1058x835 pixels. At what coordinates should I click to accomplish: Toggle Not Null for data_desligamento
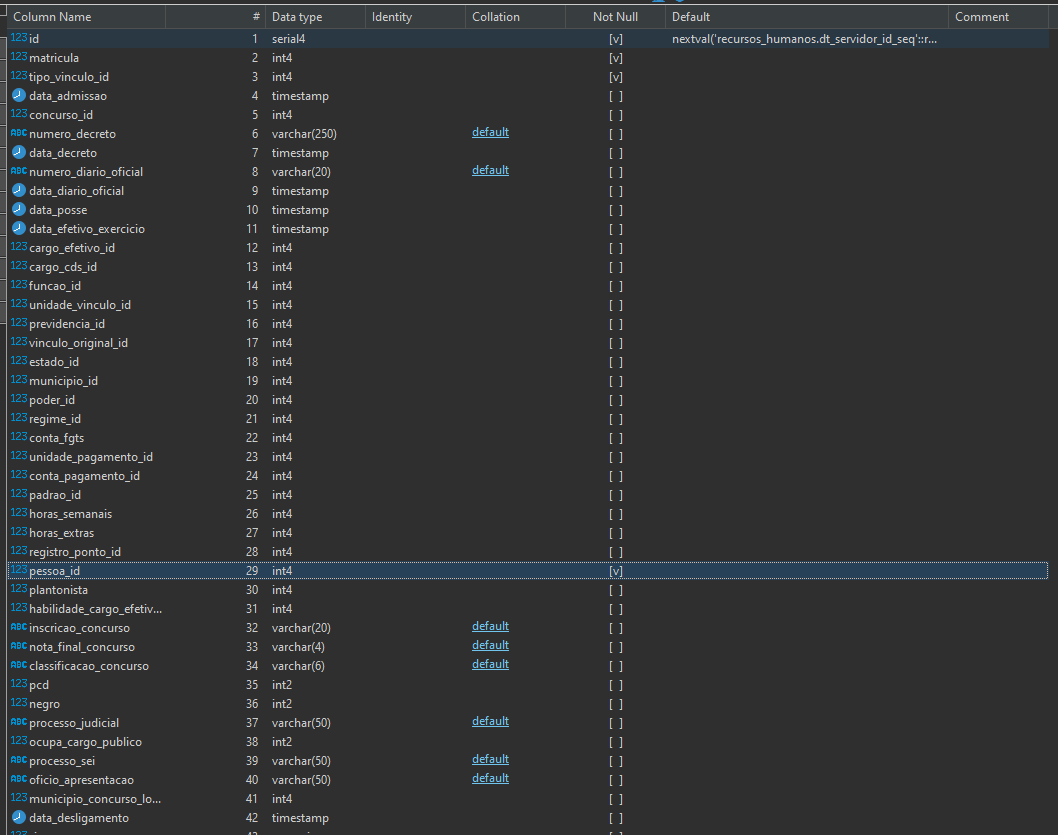point(615,817)
